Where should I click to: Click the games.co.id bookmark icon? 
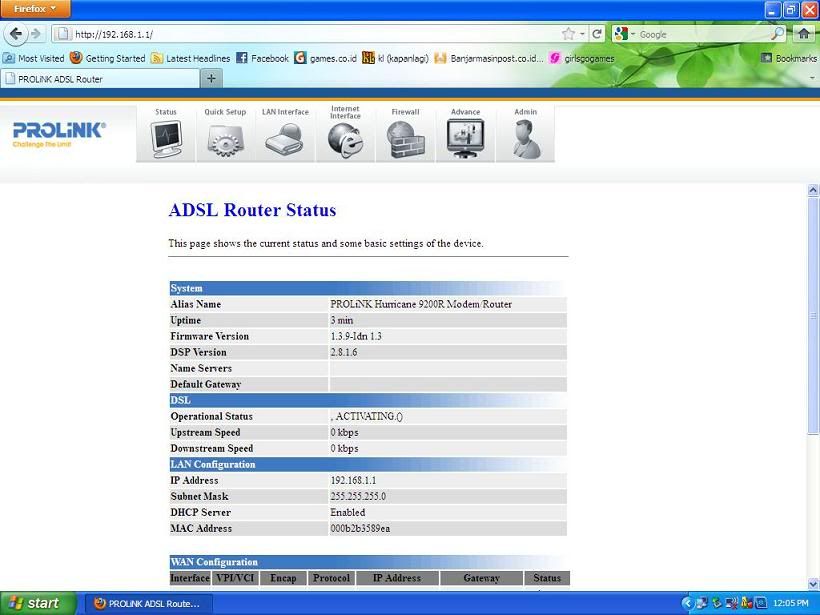click(300, 58)
